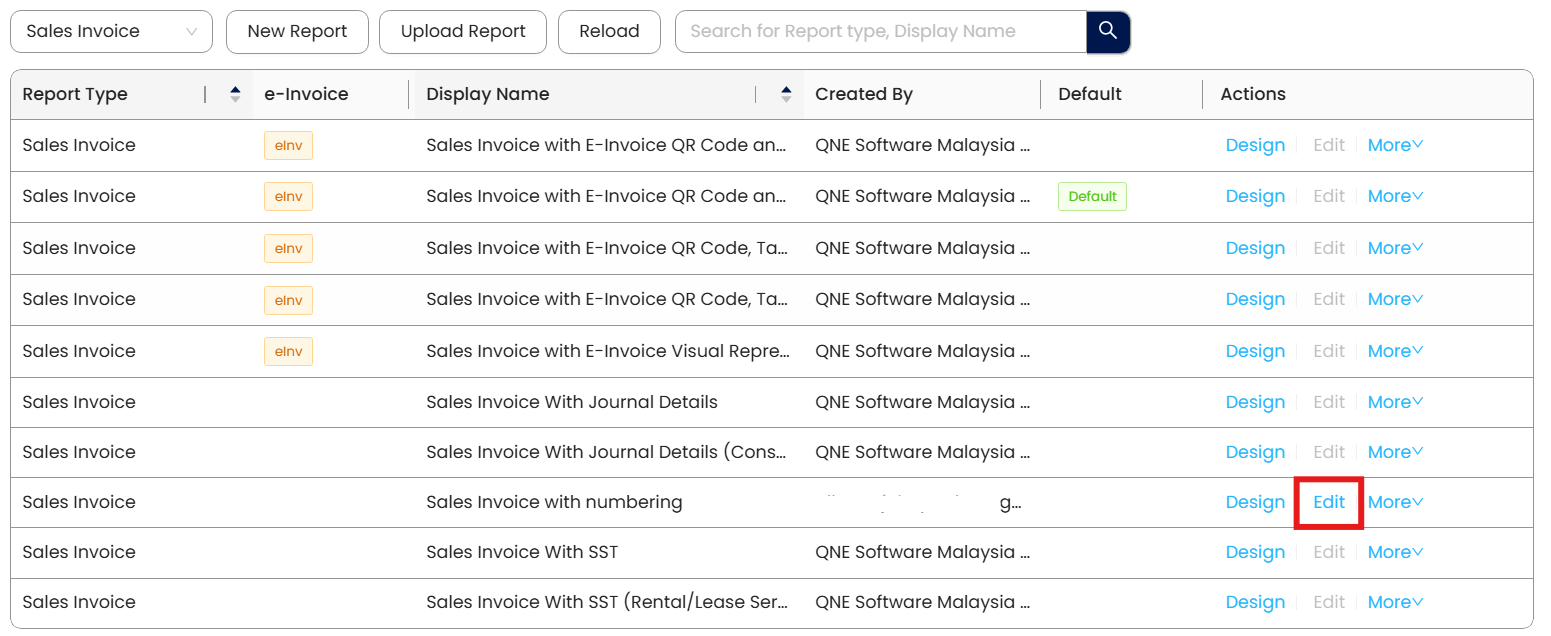Screen dimensions: 1551x636
Task: Click the search magnifier icon button
Action: point(1107,31)
